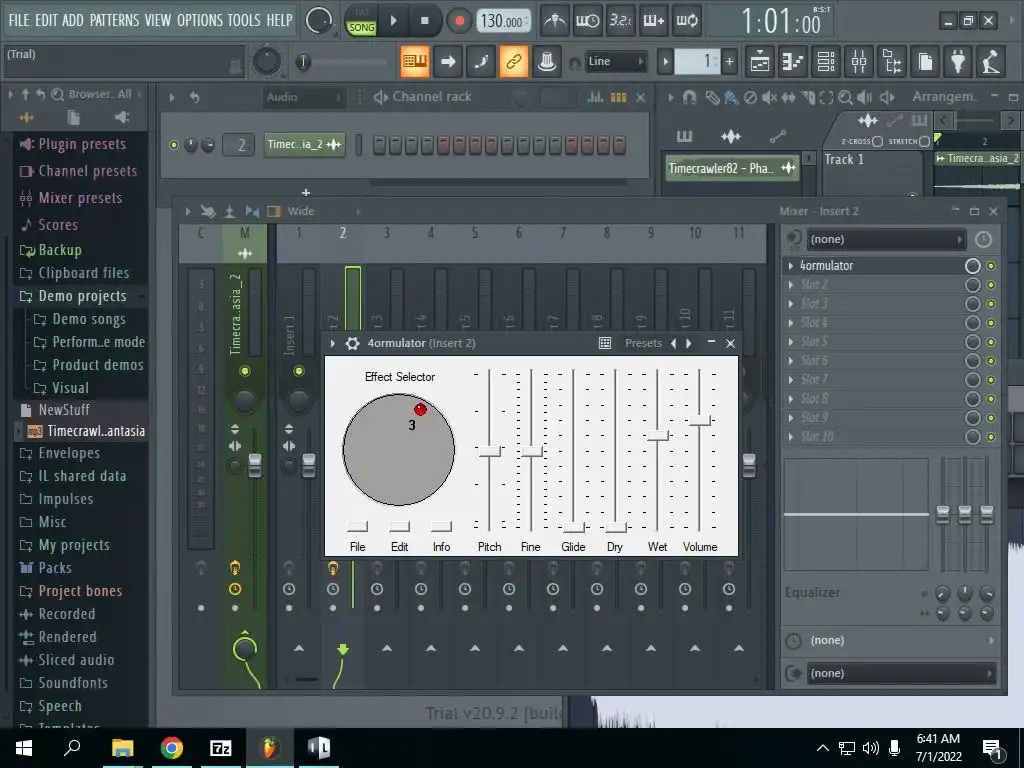Open the playlist view icon
Viewport: 1024px width, 768px height.
pyautogui.click(x=760, y=62)
